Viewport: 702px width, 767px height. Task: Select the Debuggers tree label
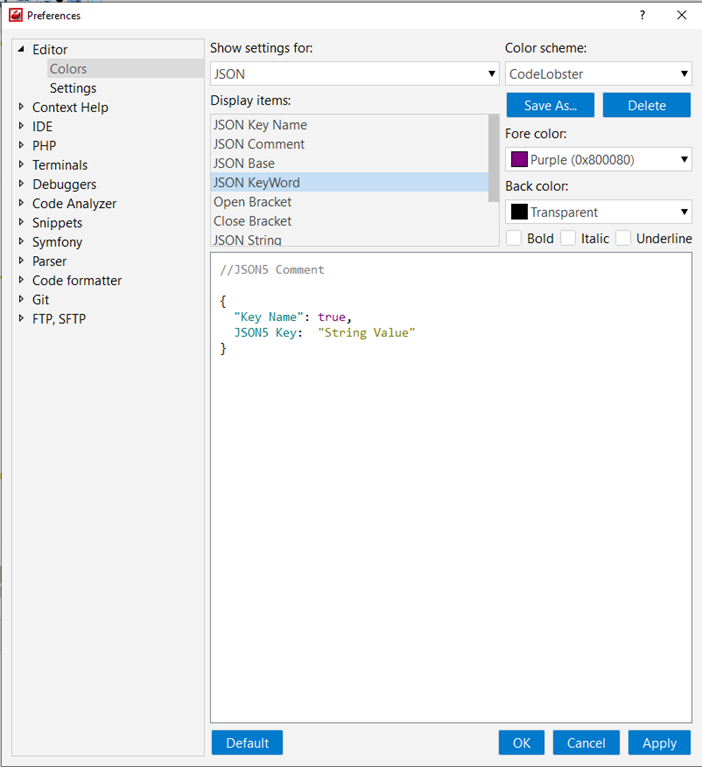64,184
